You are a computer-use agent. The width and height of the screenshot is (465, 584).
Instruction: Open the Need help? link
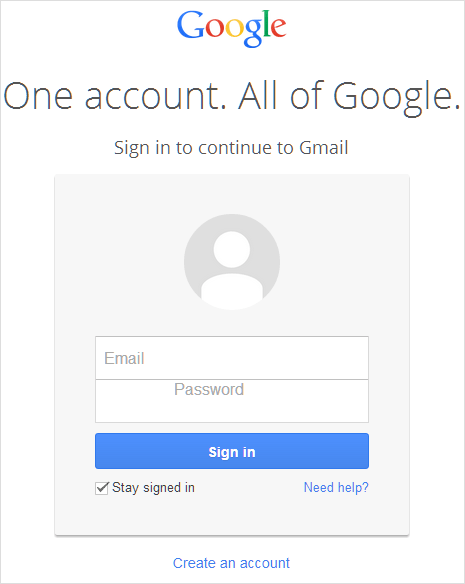(x=336, y=488)
